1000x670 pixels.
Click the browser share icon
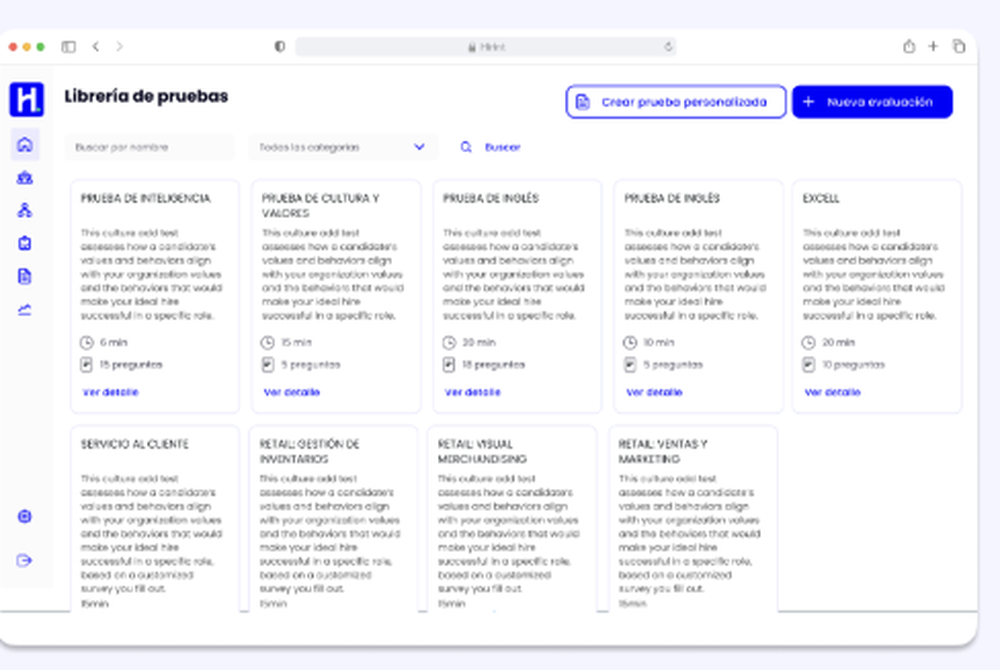[909, 46]
